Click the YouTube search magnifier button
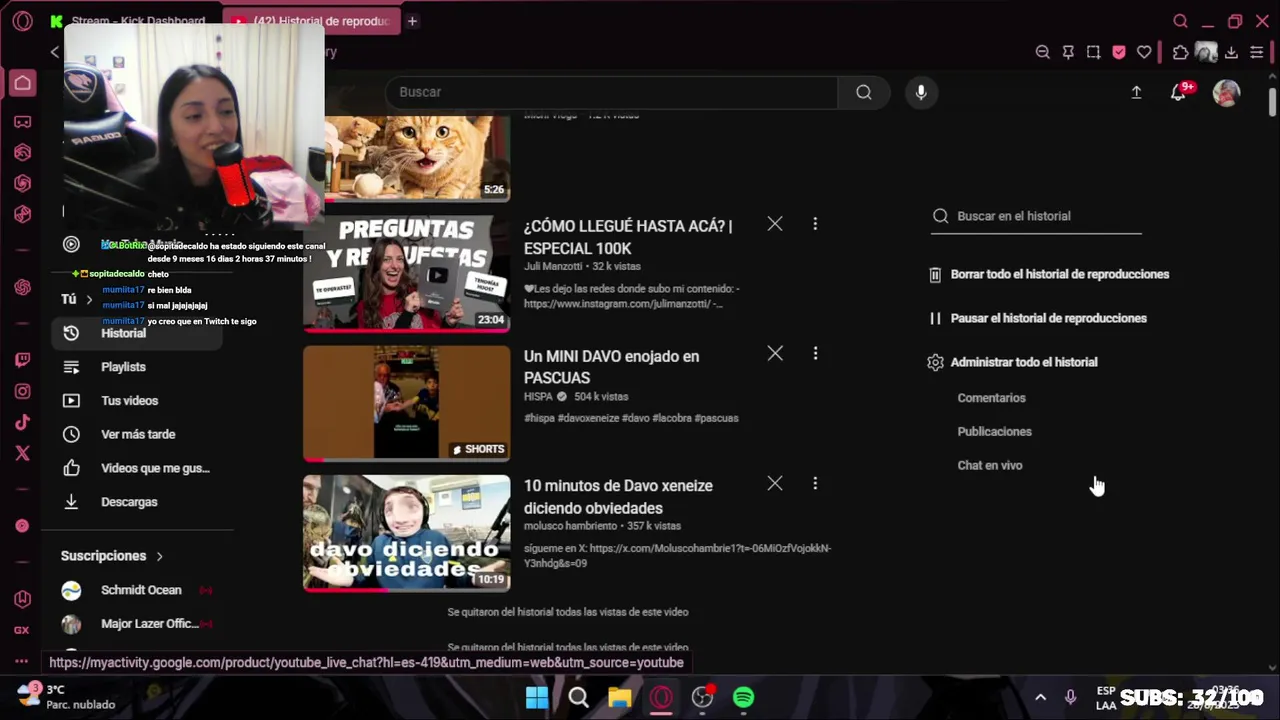Viewport: 1280px width, 720px height. pos(863,92)
